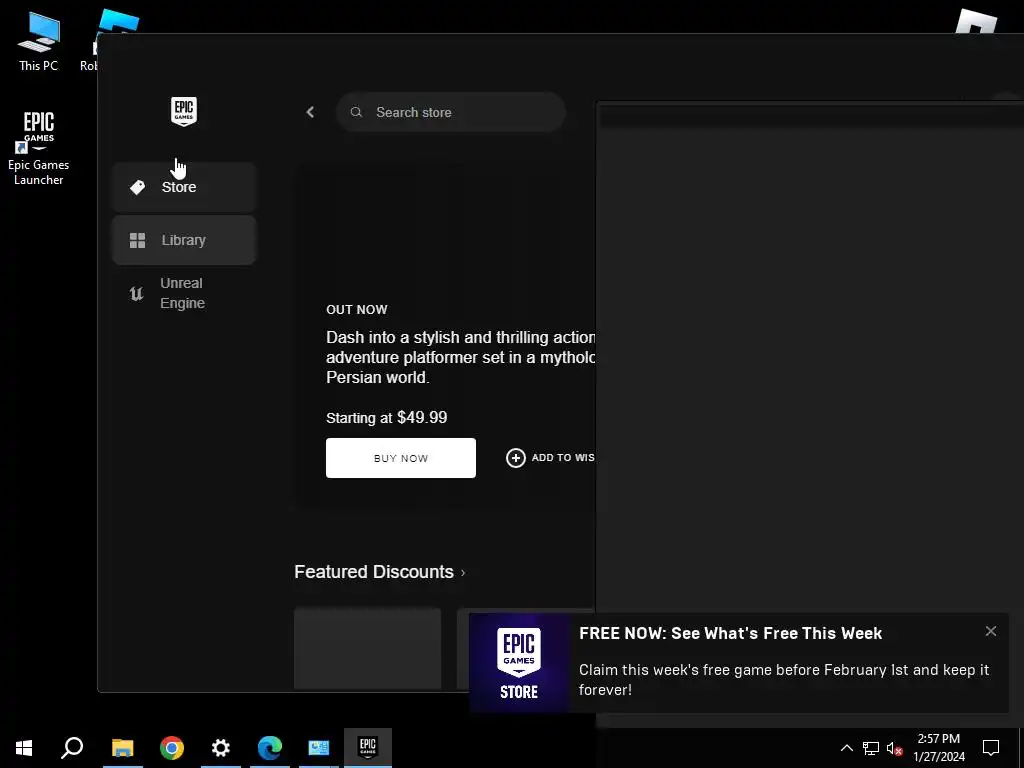Click Add to Wishlist plus icon

[515, 458]
